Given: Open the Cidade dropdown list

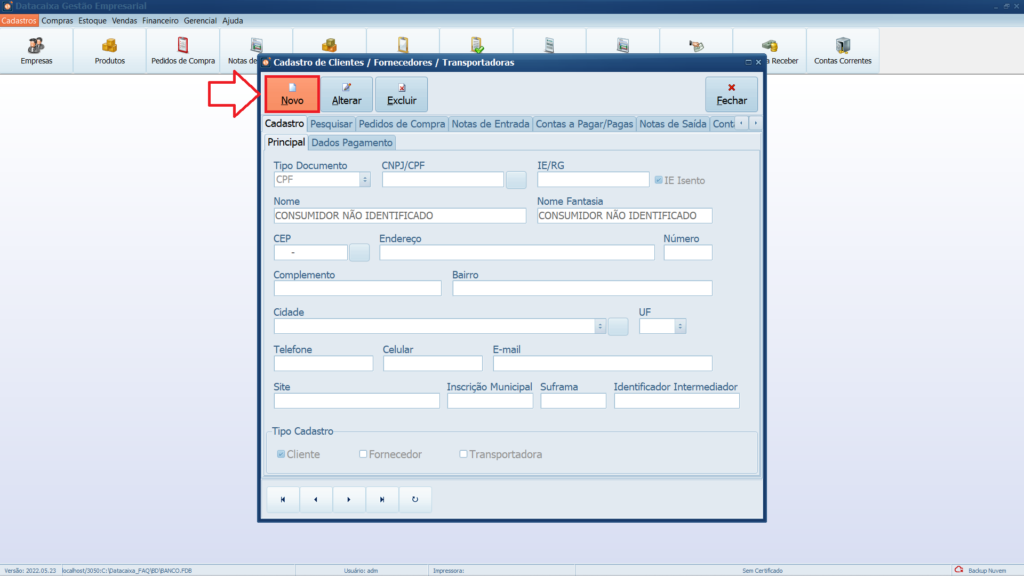Looking at the screenshot, I should coord(600,326).
